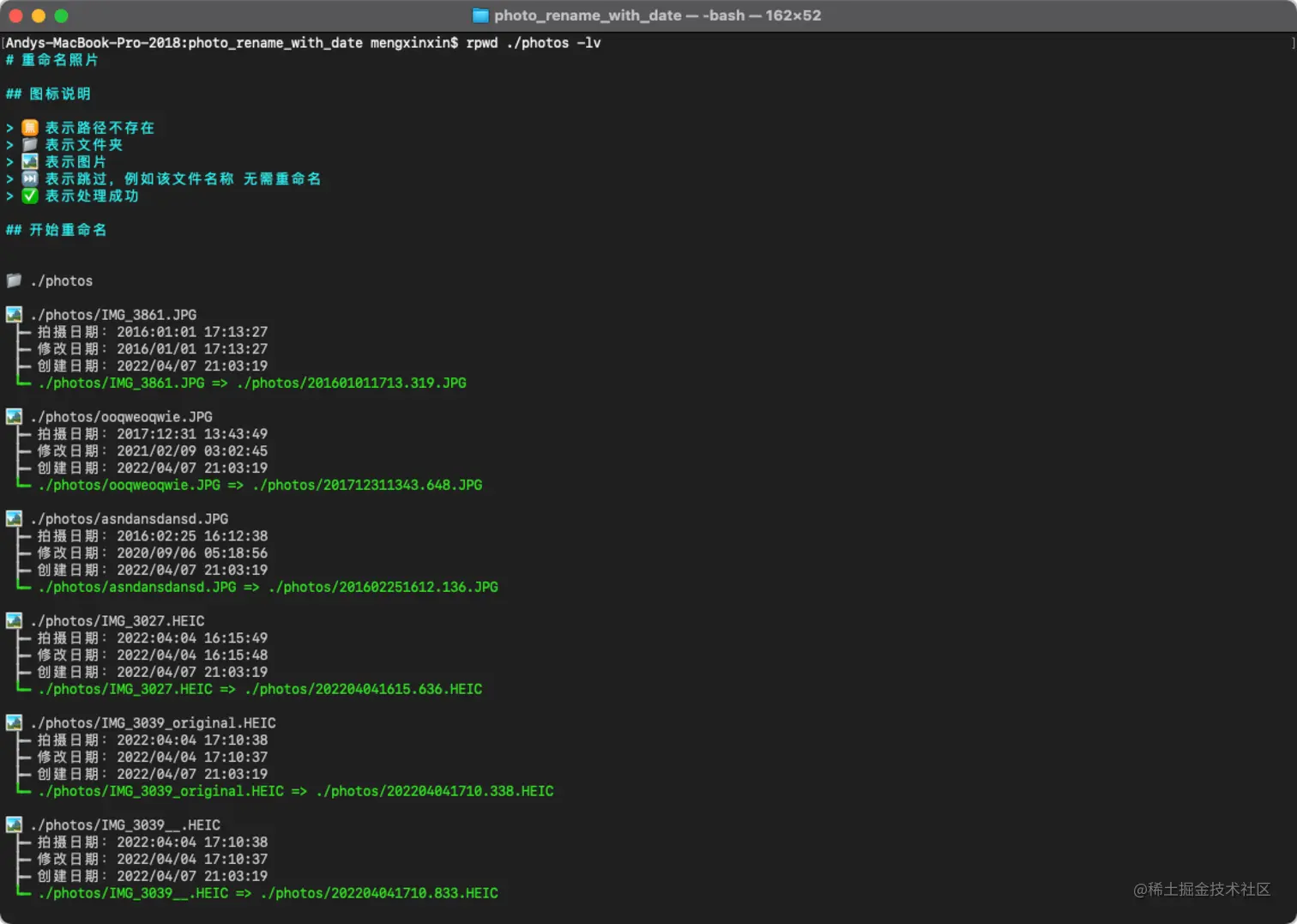The image size is (1297, 924).
Task: Click the heading # 重命名照片
Action: coord(51,60)
